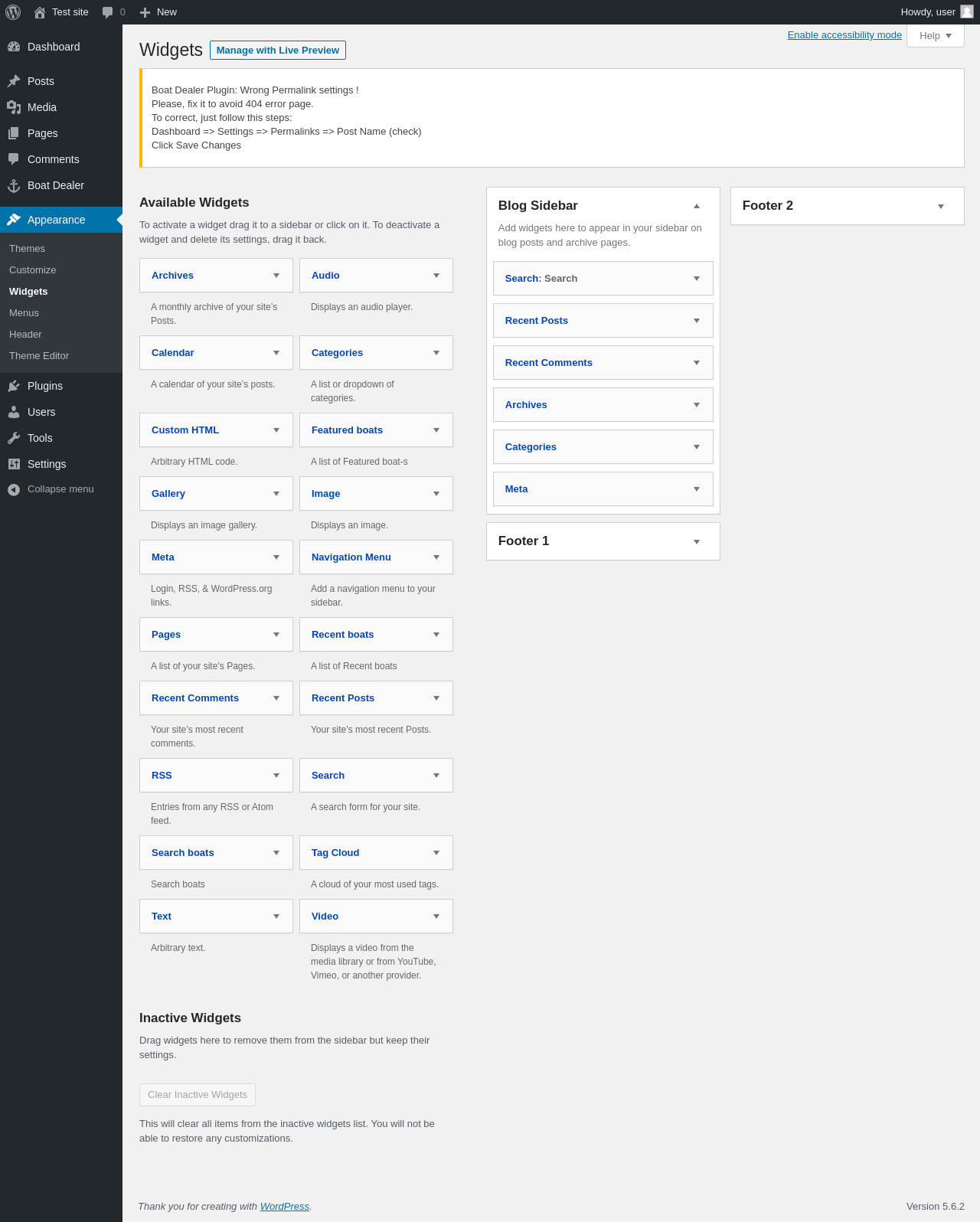Select the Pages available widget title
Screen dimensions: 980x1222
166,635
